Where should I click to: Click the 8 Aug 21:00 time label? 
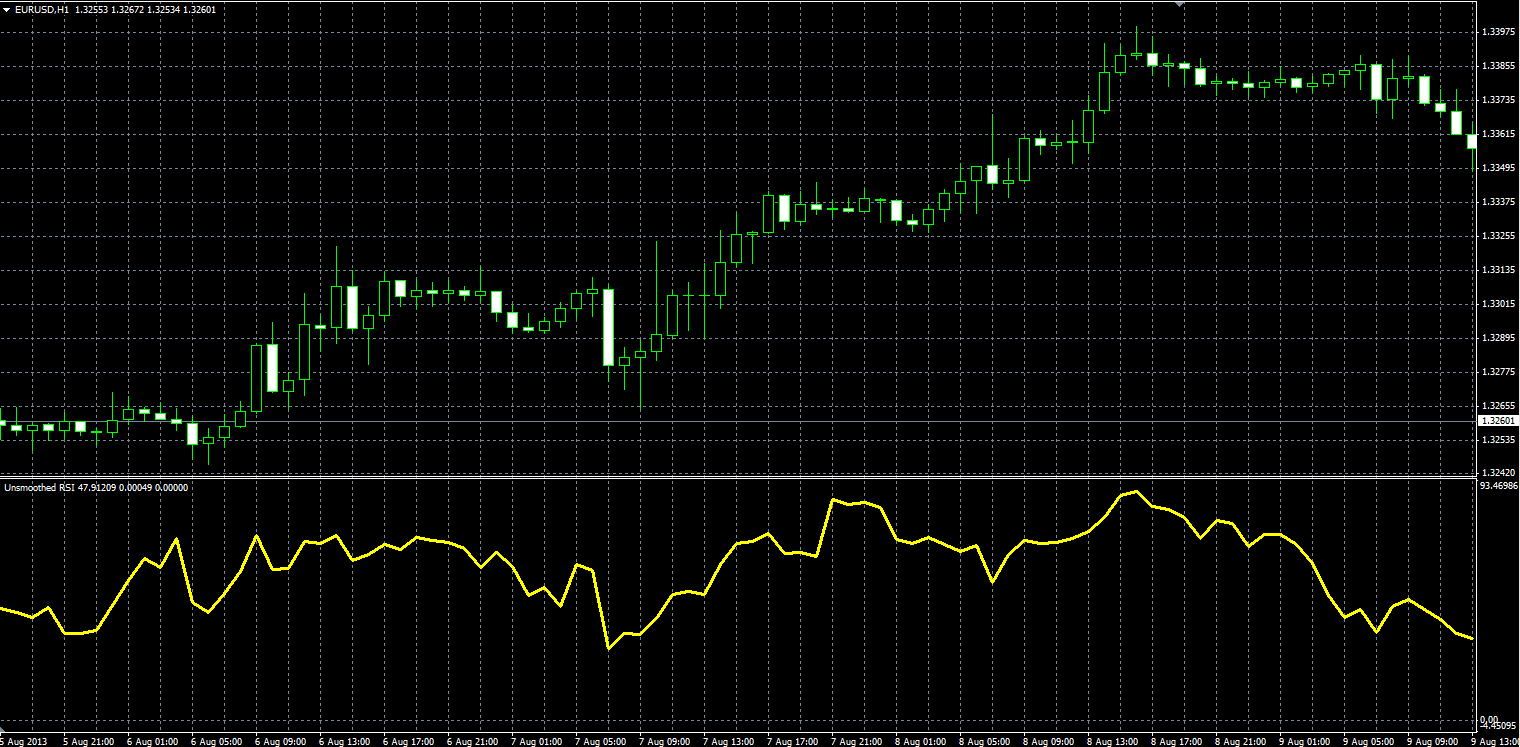coord(1240,741)
